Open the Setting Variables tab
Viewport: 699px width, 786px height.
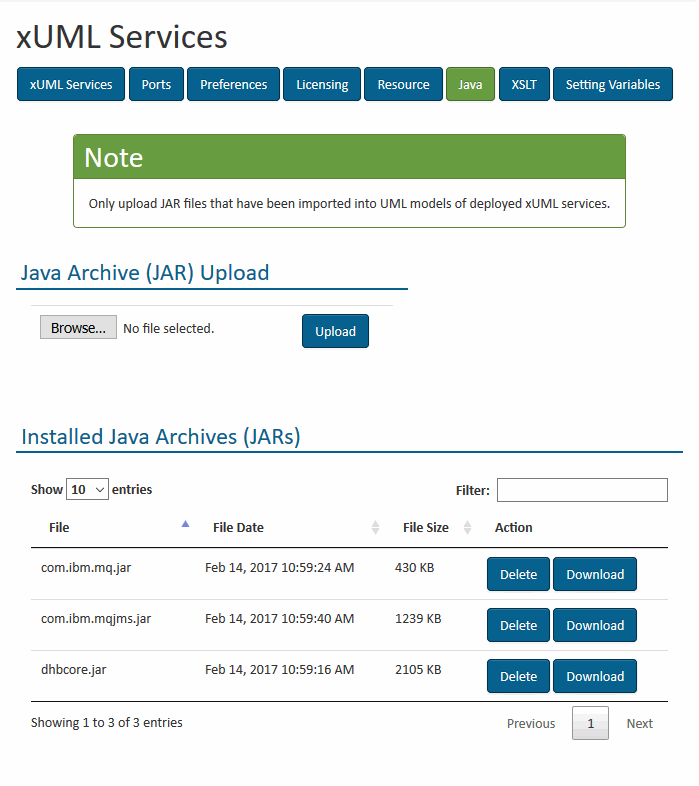pos(612,85)
